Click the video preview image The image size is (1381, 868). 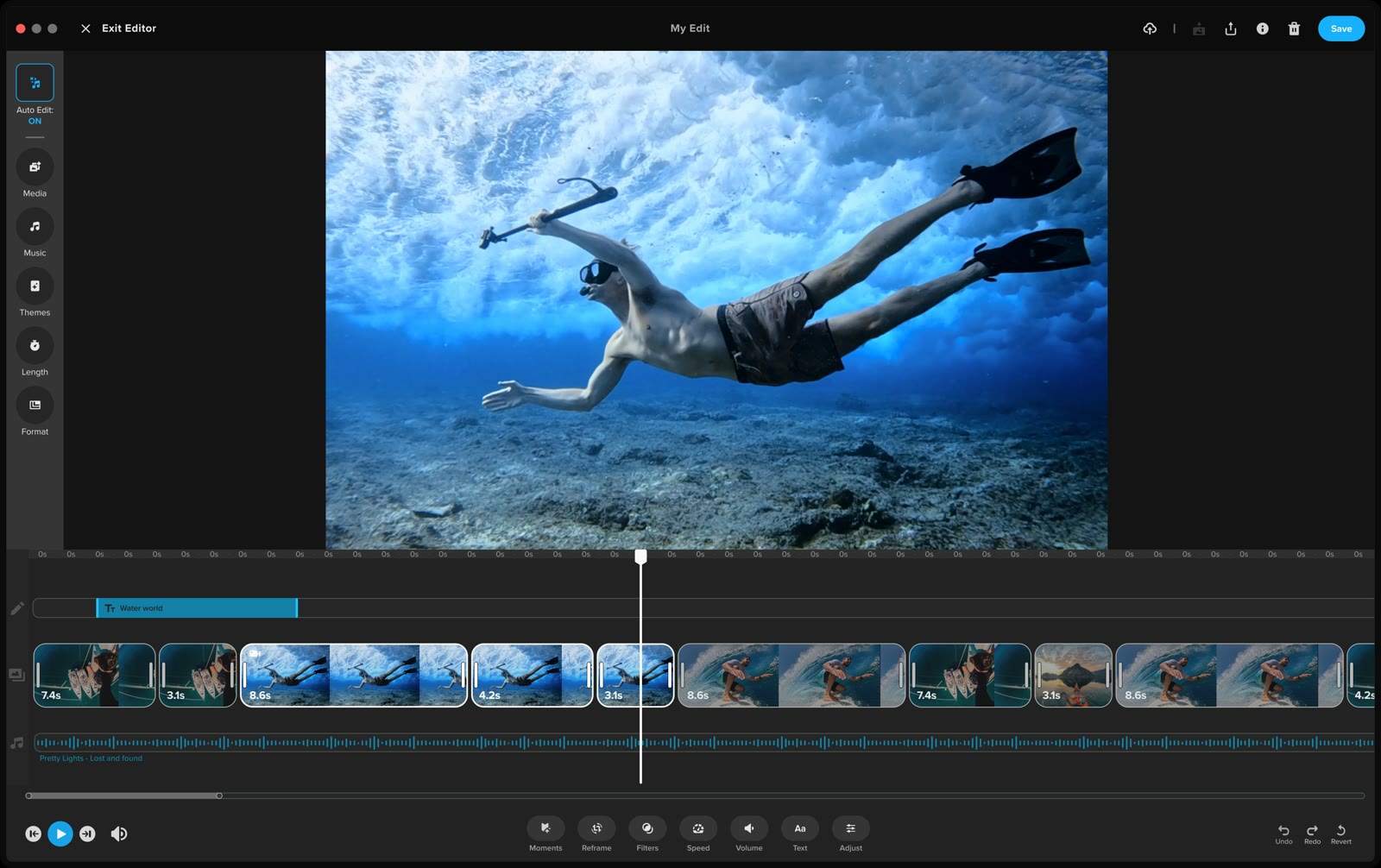716,299
